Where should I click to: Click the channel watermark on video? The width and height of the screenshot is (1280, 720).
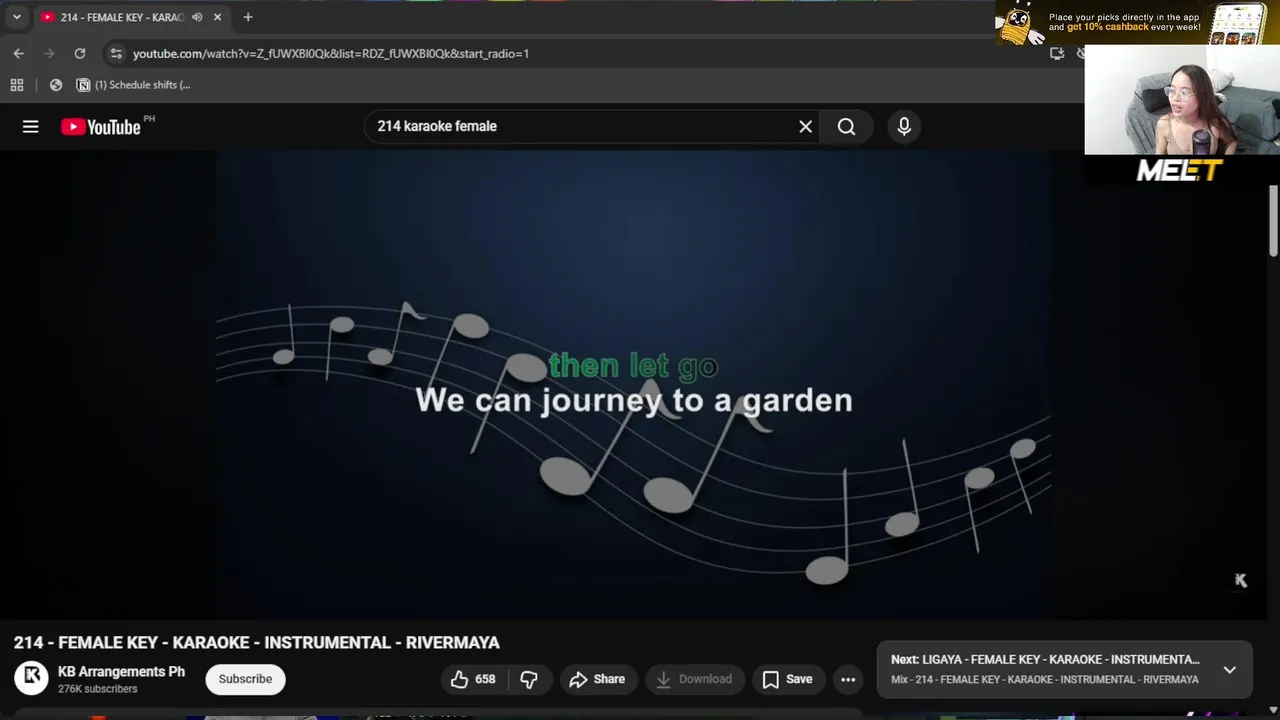[x=1240, y=580]
